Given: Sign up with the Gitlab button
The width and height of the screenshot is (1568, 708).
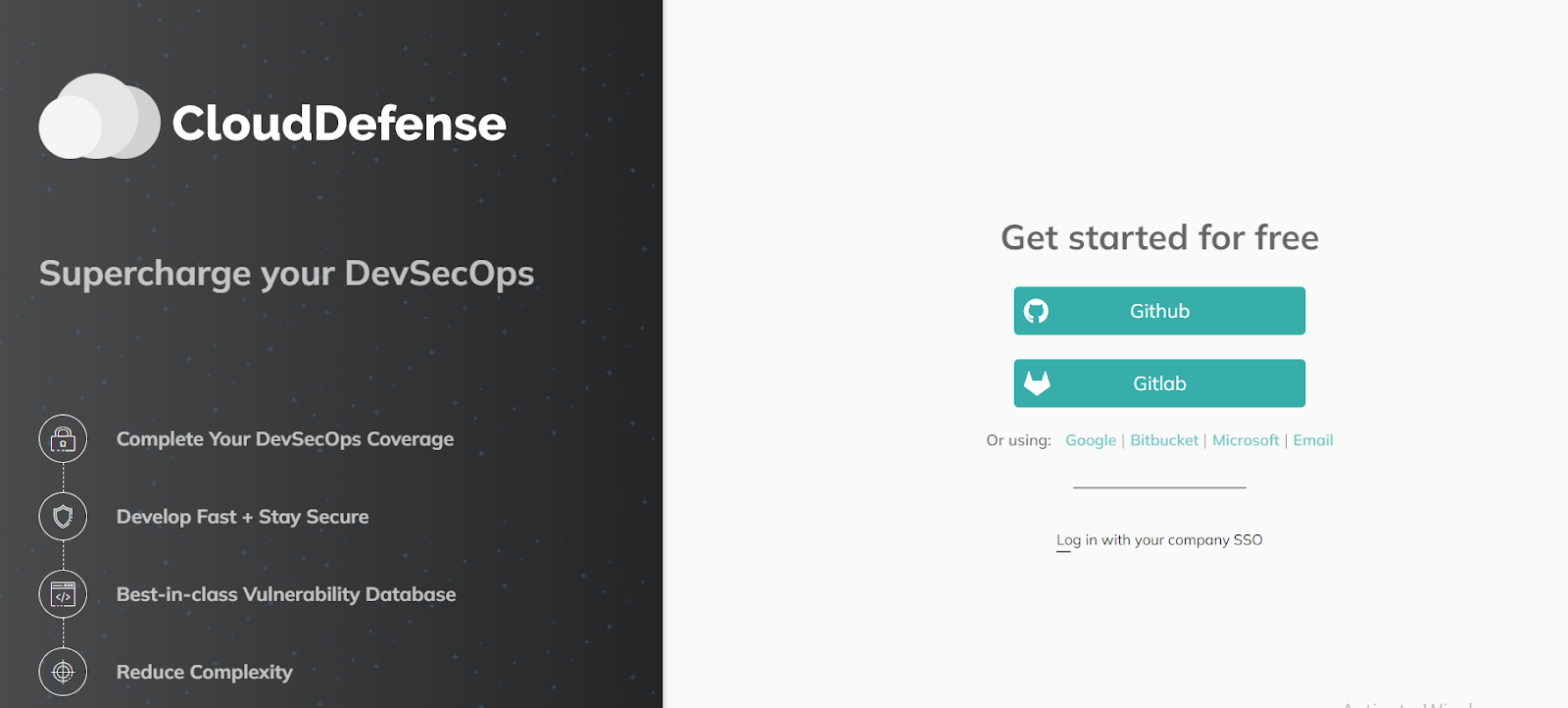Looking at the screenshot, I should click(x=1159, y=383).
